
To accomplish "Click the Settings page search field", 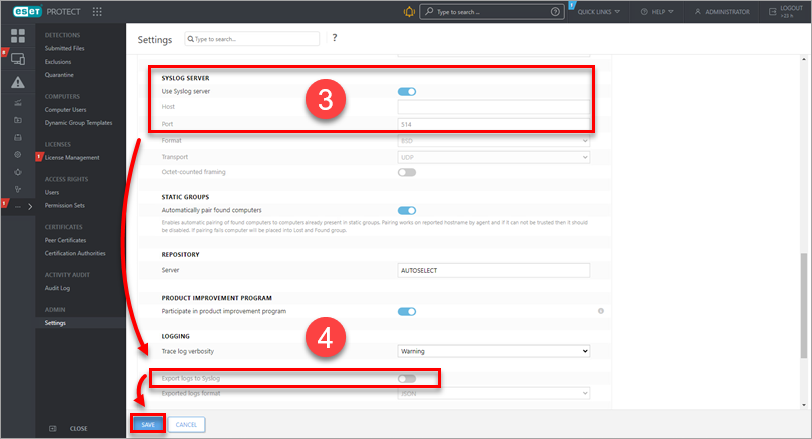I will click(252, 39).
